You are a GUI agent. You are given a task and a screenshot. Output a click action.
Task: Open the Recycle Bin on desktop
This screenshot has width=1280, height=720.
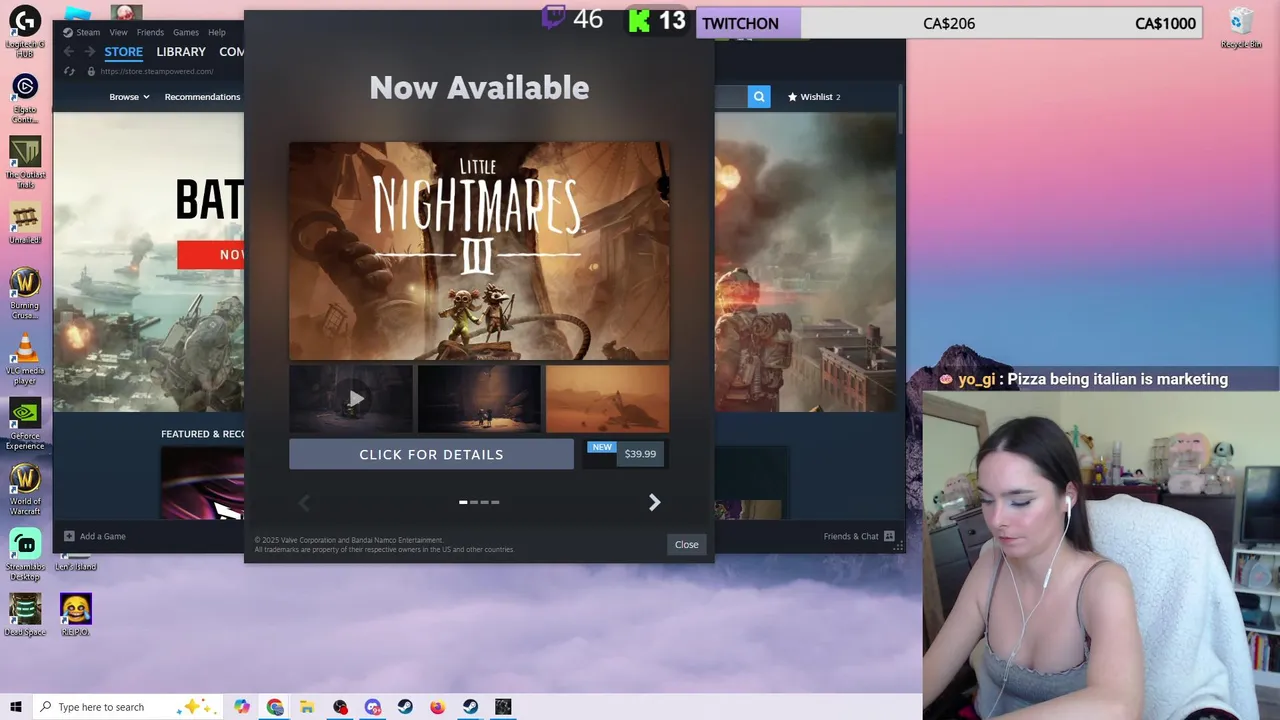(x=1241, y=28)
